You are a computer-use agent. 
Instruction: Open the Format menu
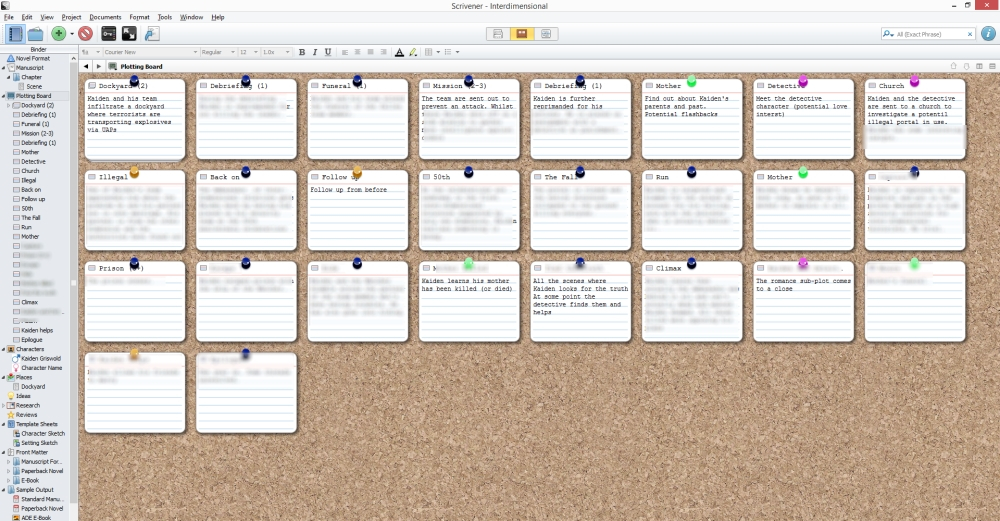point(139,17)
